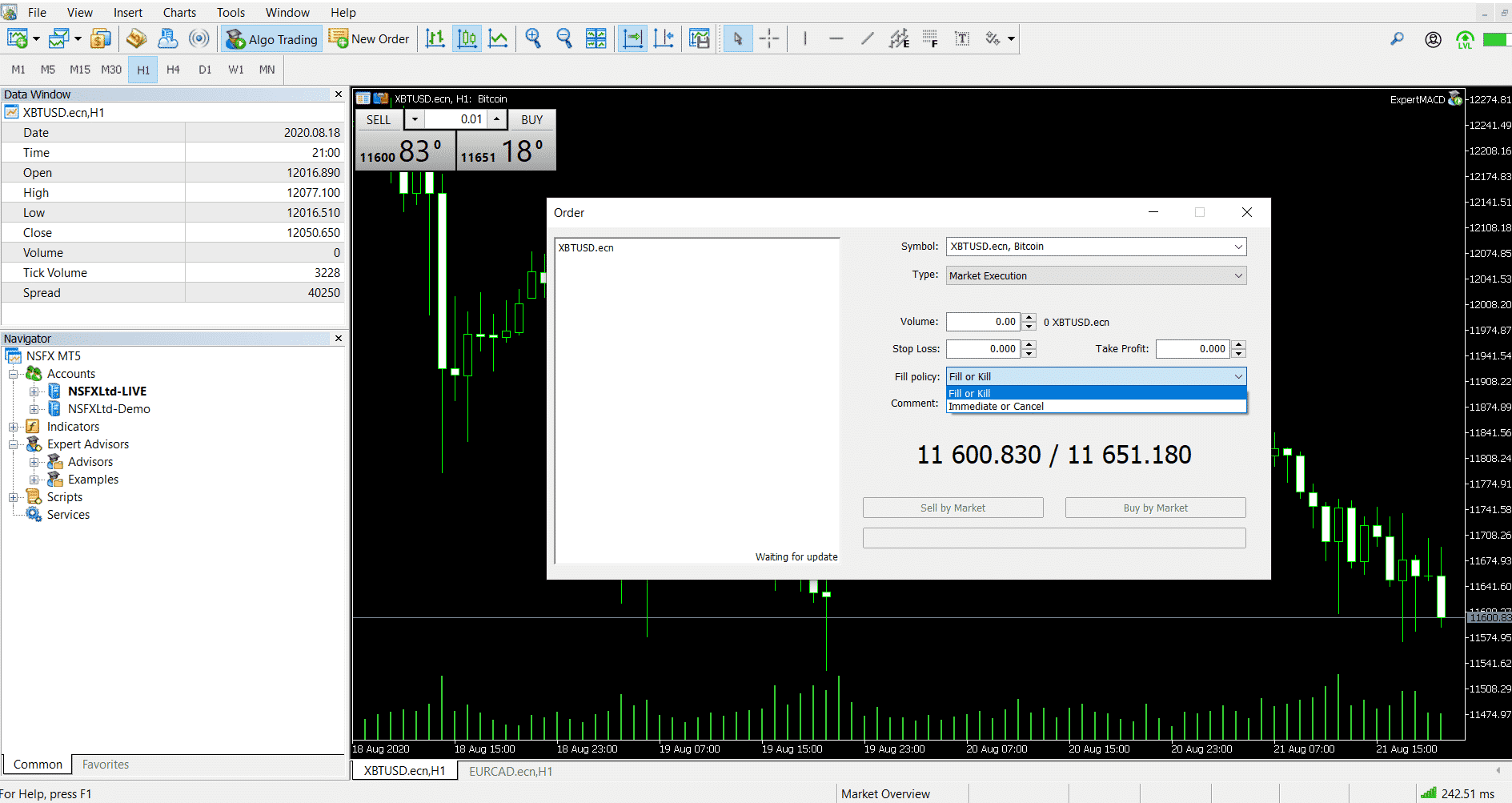
Task: Switch timeframe to M1
Action: [18, 70]
